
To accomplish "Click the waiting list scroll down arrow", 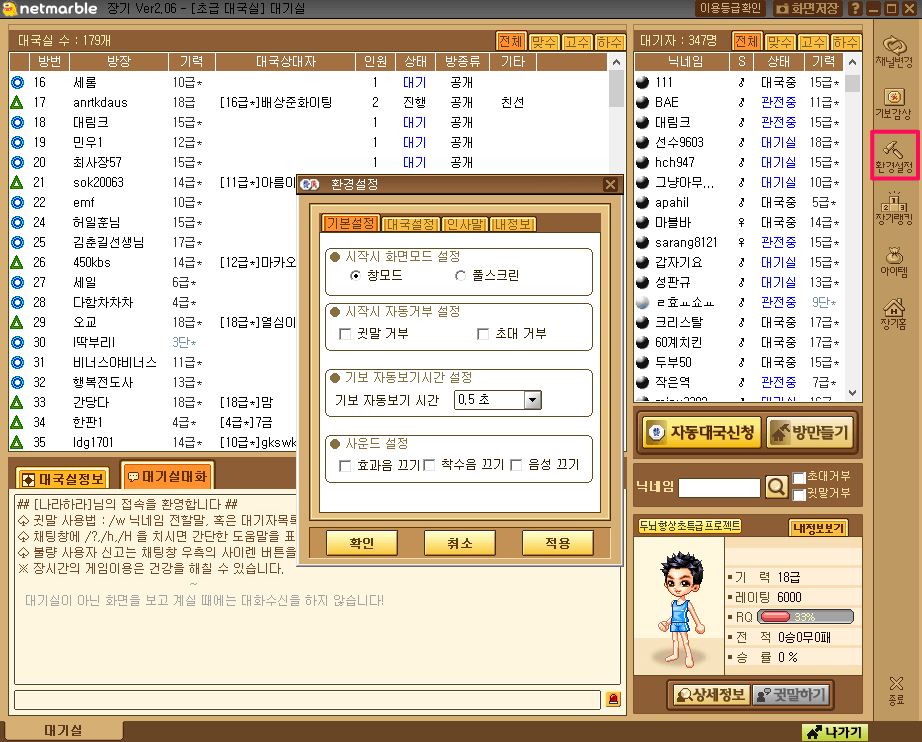I will tap(853, 392).
